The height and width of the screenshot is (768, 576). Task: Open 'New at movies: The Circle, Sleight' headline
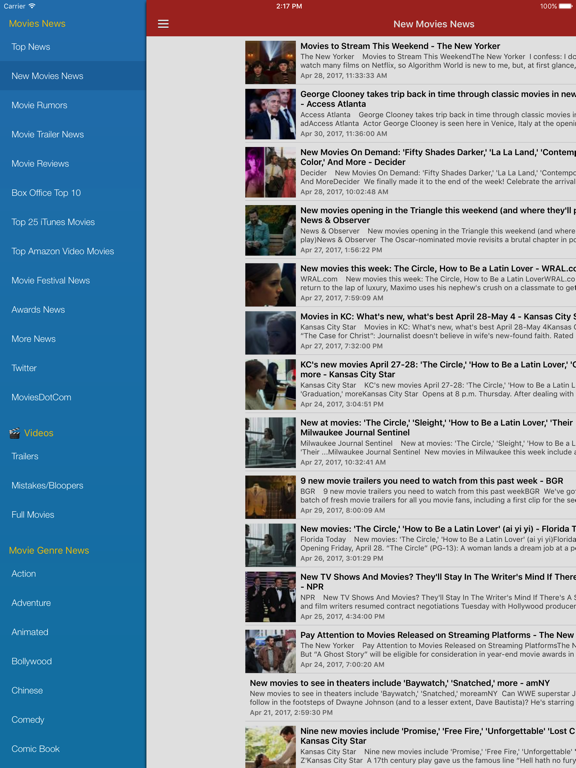[x=438, y=428]
